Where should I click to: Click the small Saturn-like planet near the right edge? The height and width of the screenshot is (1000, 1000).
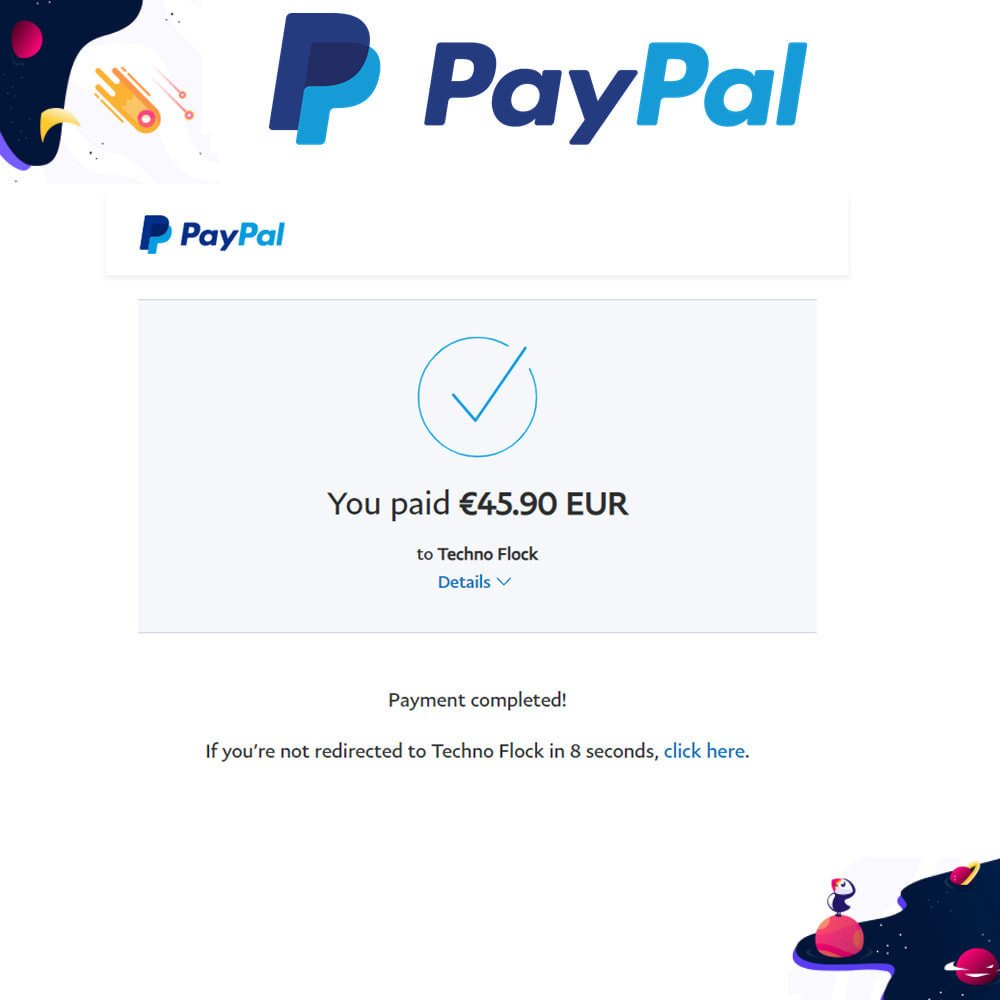pos(964,873)
